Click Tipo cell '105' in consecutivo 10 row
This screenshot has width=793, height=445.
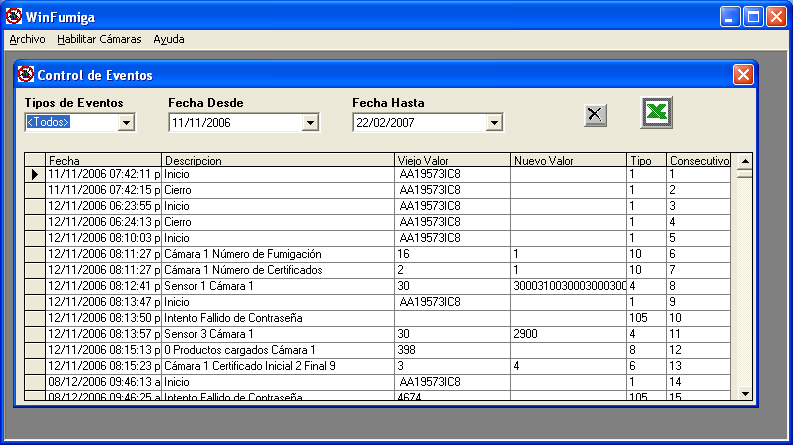646,318
